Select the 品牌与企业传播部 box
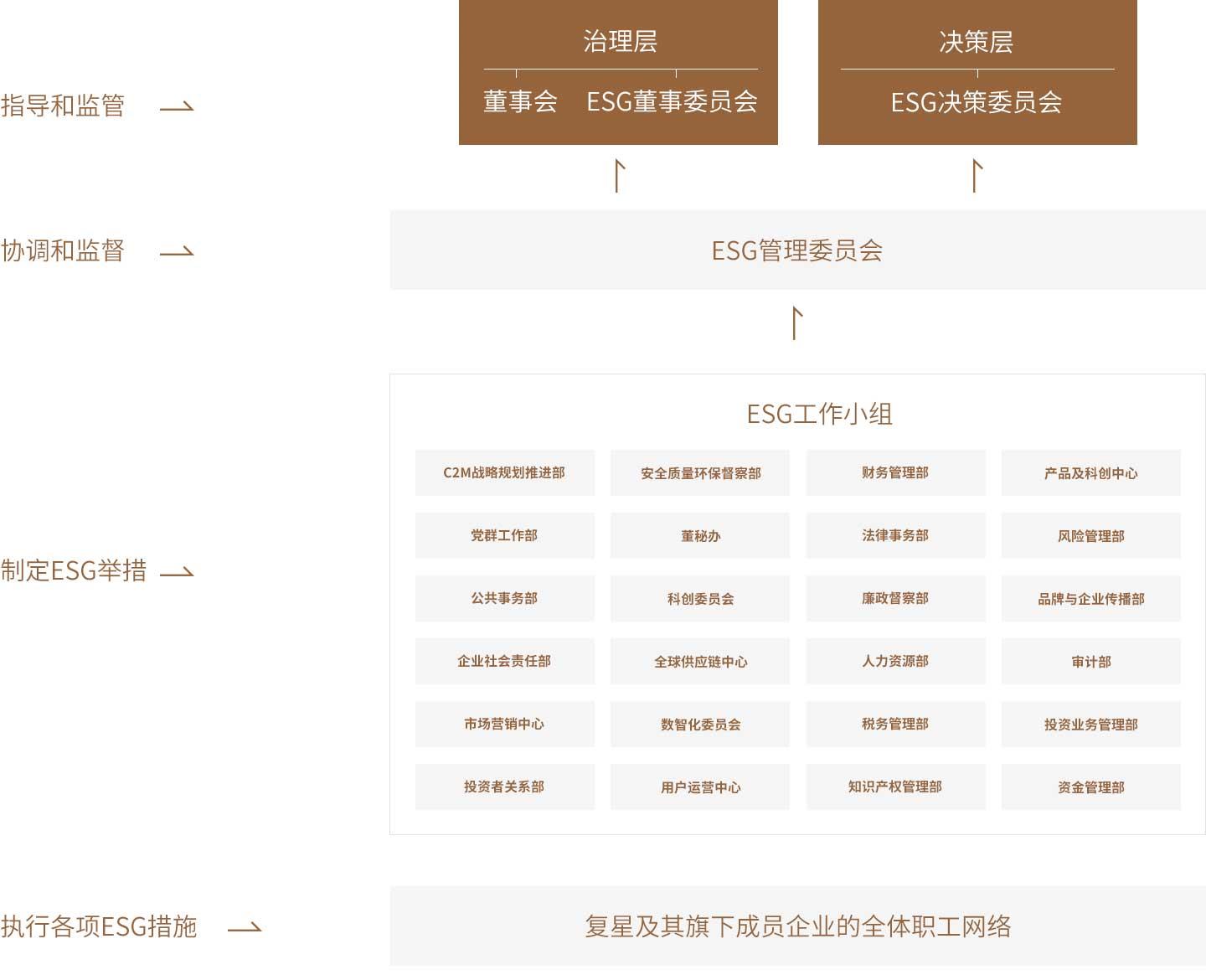Screen dimensions: 1206x980 [1090, 599]
